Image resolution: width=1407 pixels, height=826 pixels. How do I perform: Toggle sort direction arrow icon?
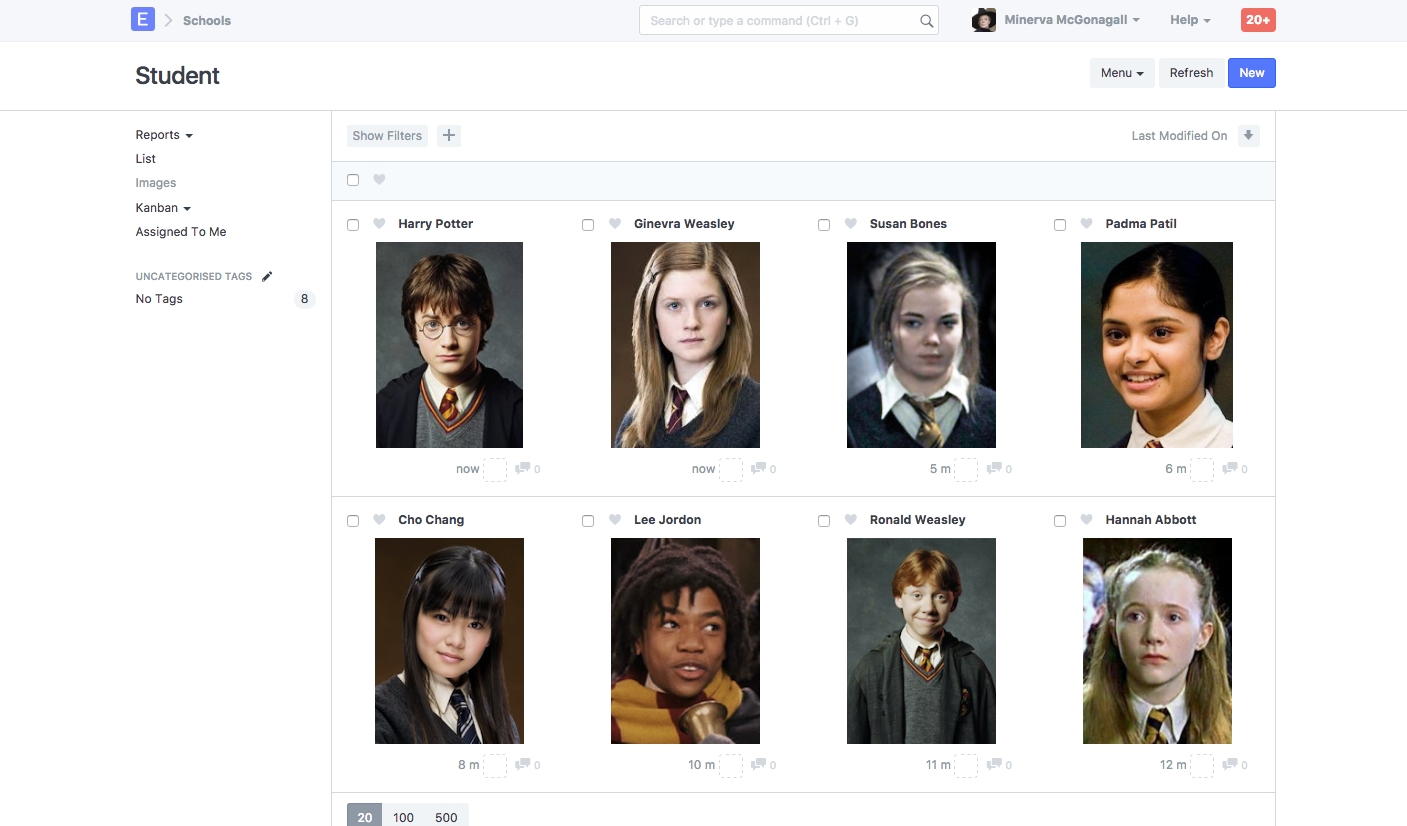coord(1248,136)
